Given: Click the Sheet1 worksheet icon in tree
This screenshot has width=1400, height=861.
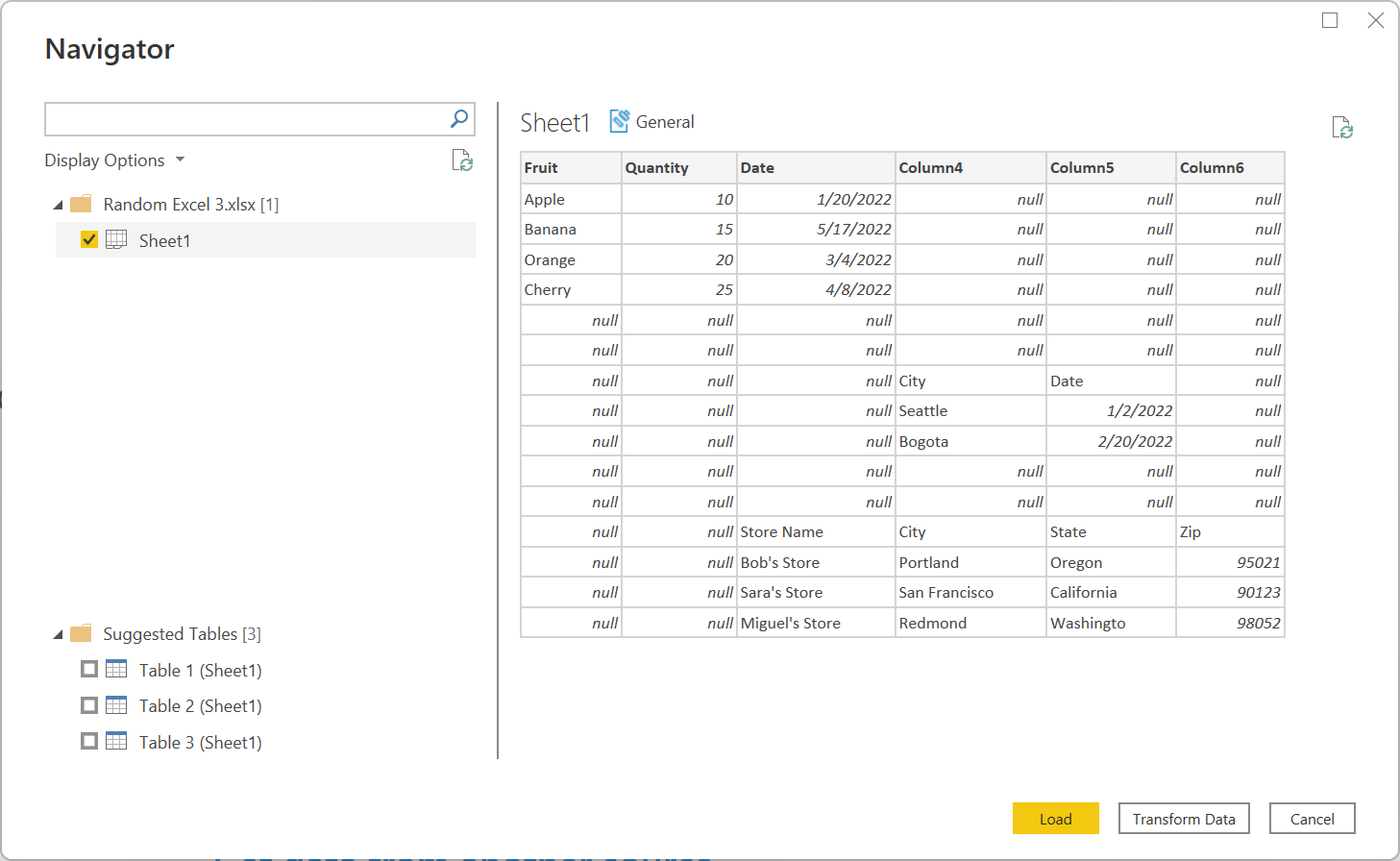Looking at the screenshot, I should click(x=116, y=240).
